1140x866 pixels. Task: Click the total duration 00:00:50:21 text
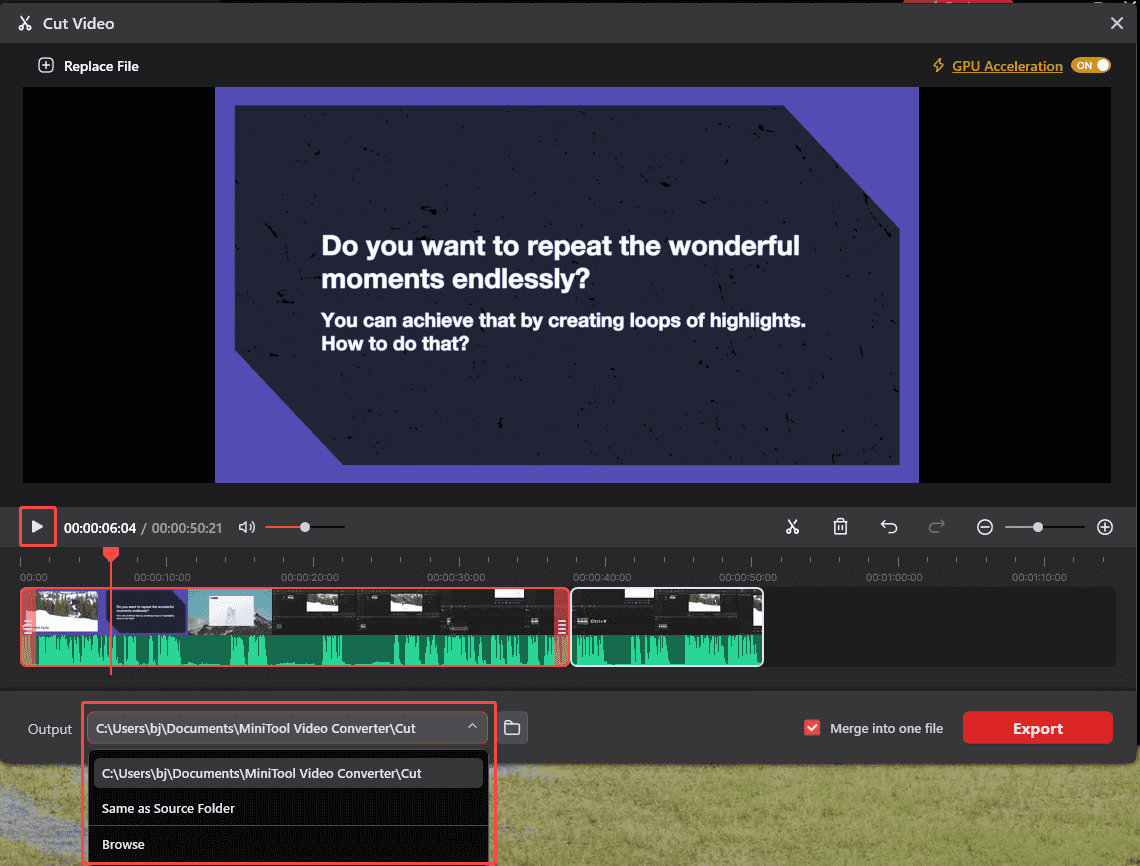(x=187, y=528)
